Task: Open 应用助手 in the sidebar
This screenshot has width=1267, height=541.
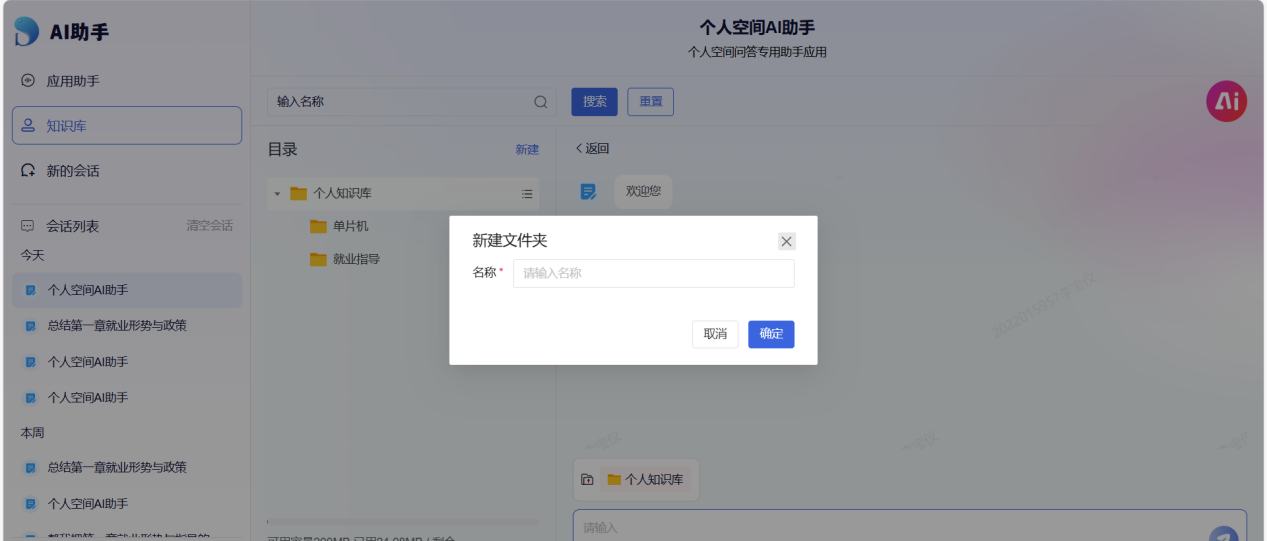Action: 72,81
